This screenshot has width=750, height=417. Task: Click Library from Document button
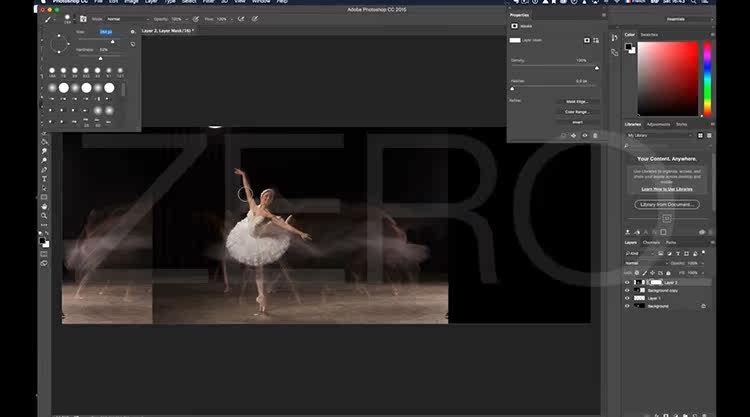pos(667,205)
